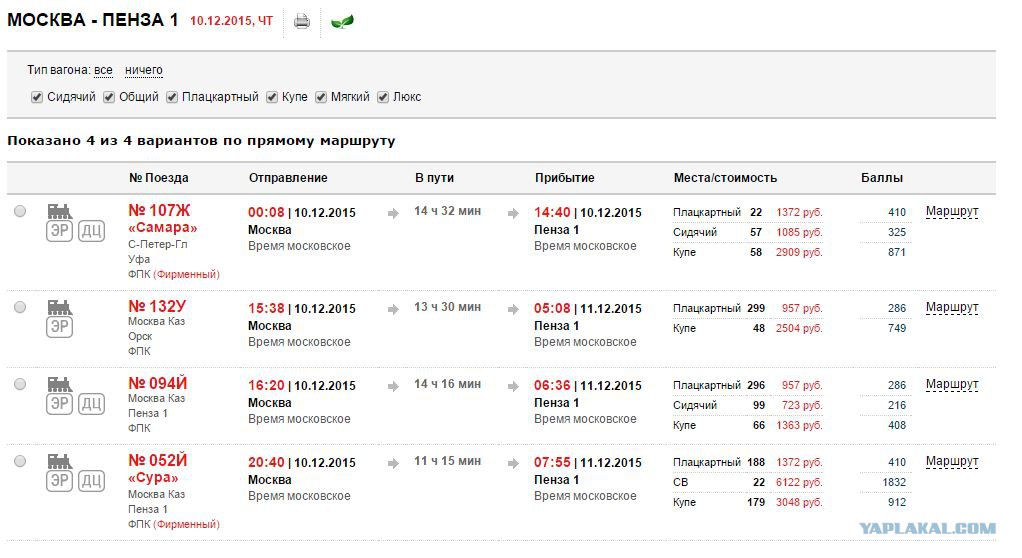The width and height of the screenshot is (1022, 558).
Task: Toggle the Люкс checkbox
Action: click(x=383, y=97)
